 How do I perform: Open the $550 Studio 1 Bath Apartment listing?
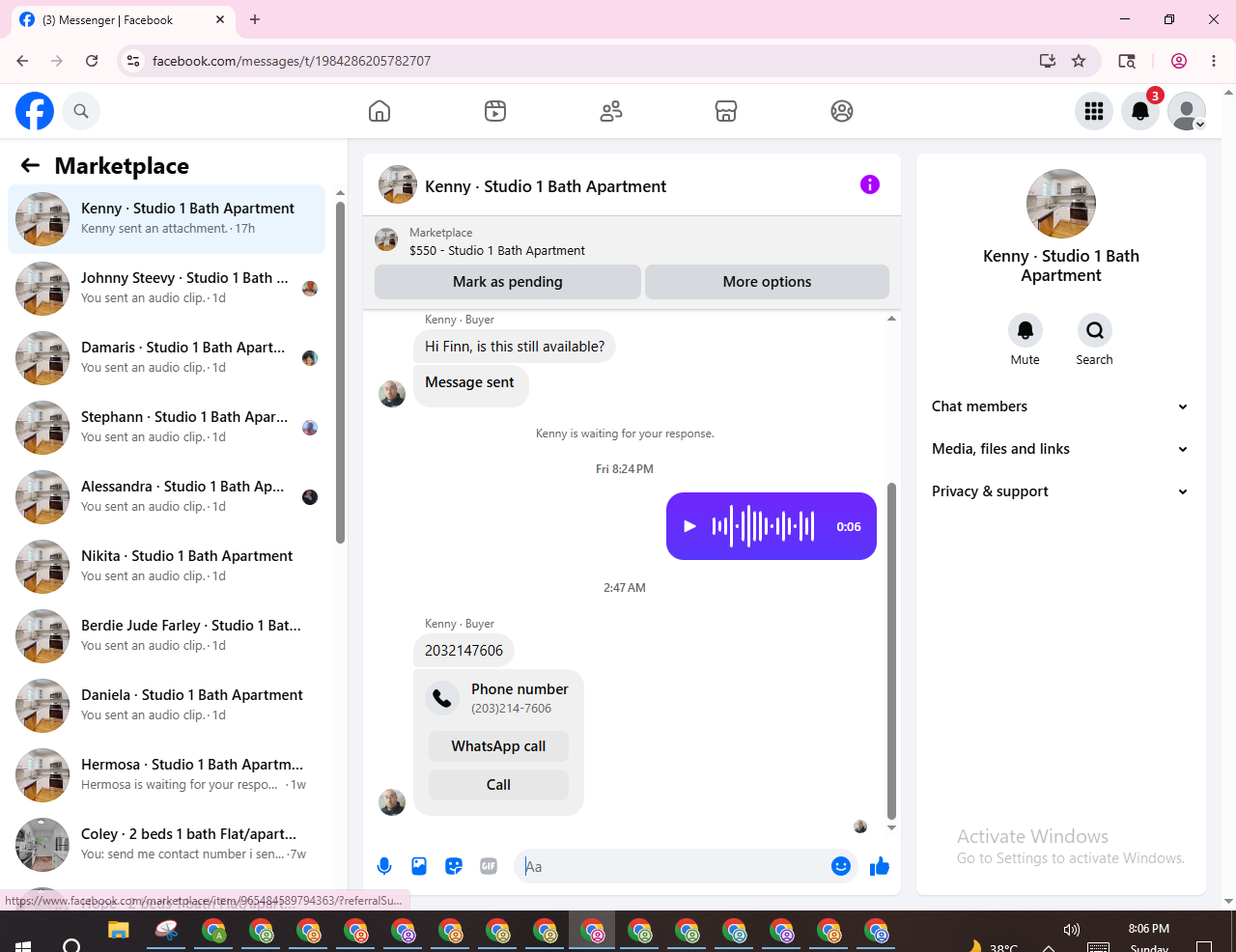(497, 250)
